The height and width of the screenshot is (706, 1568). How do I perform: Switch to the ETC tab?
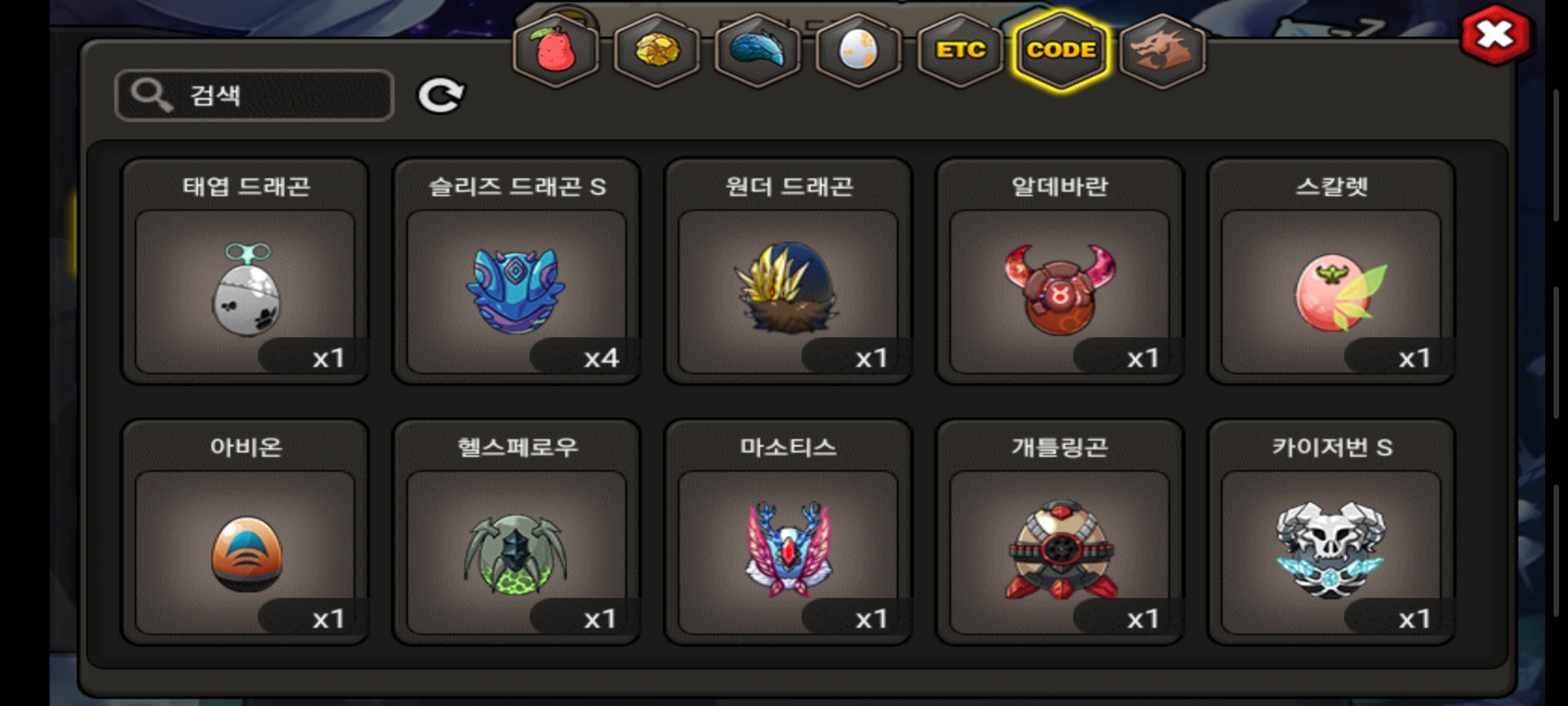[960, 50]
